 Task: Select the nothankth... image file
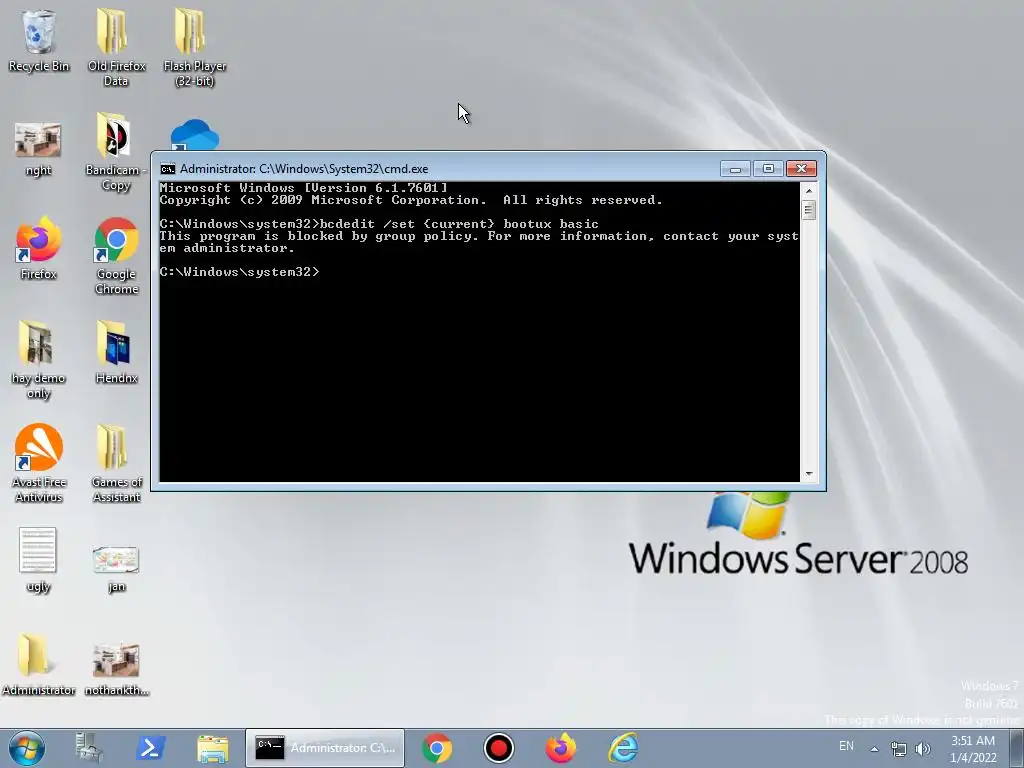click(116, 669)
